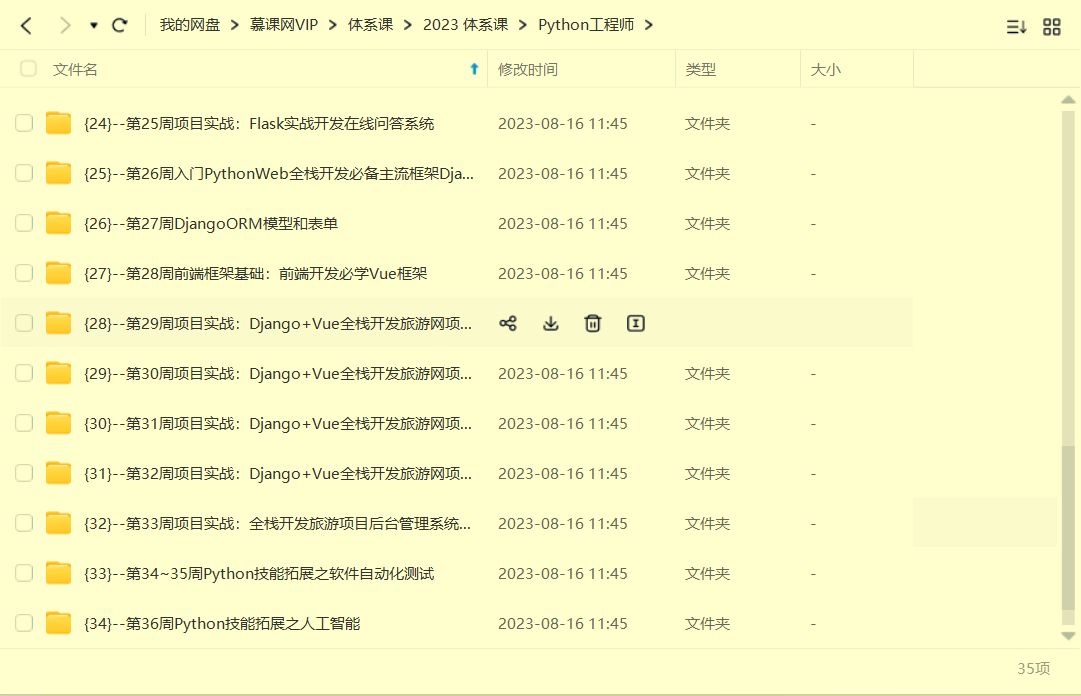Check the box for {34} 第36周 folder
1081x696 pixels.
(x=24, y=623)
